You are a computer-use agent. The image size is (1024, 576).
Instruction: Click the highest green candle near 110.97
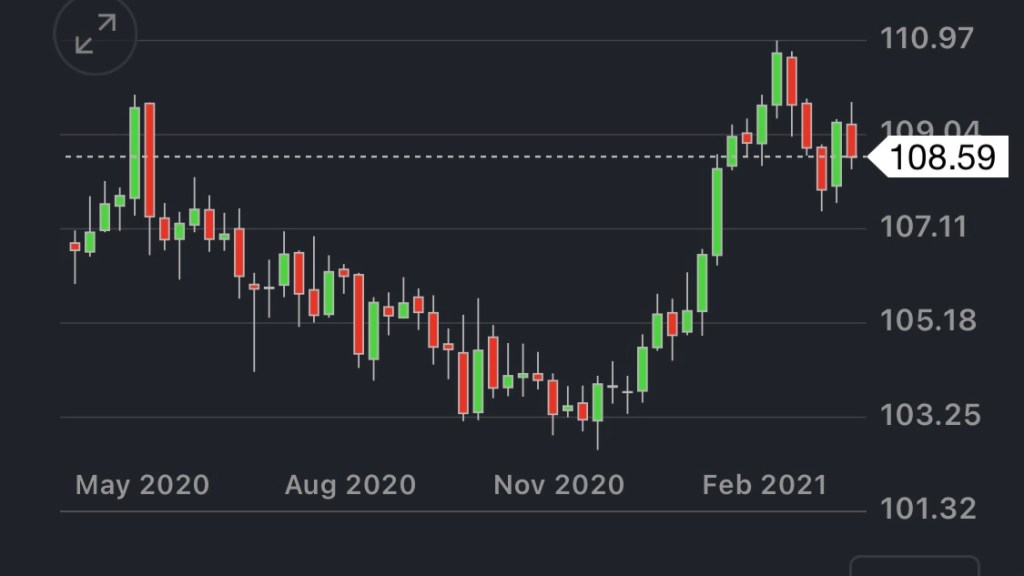point(777,79)
